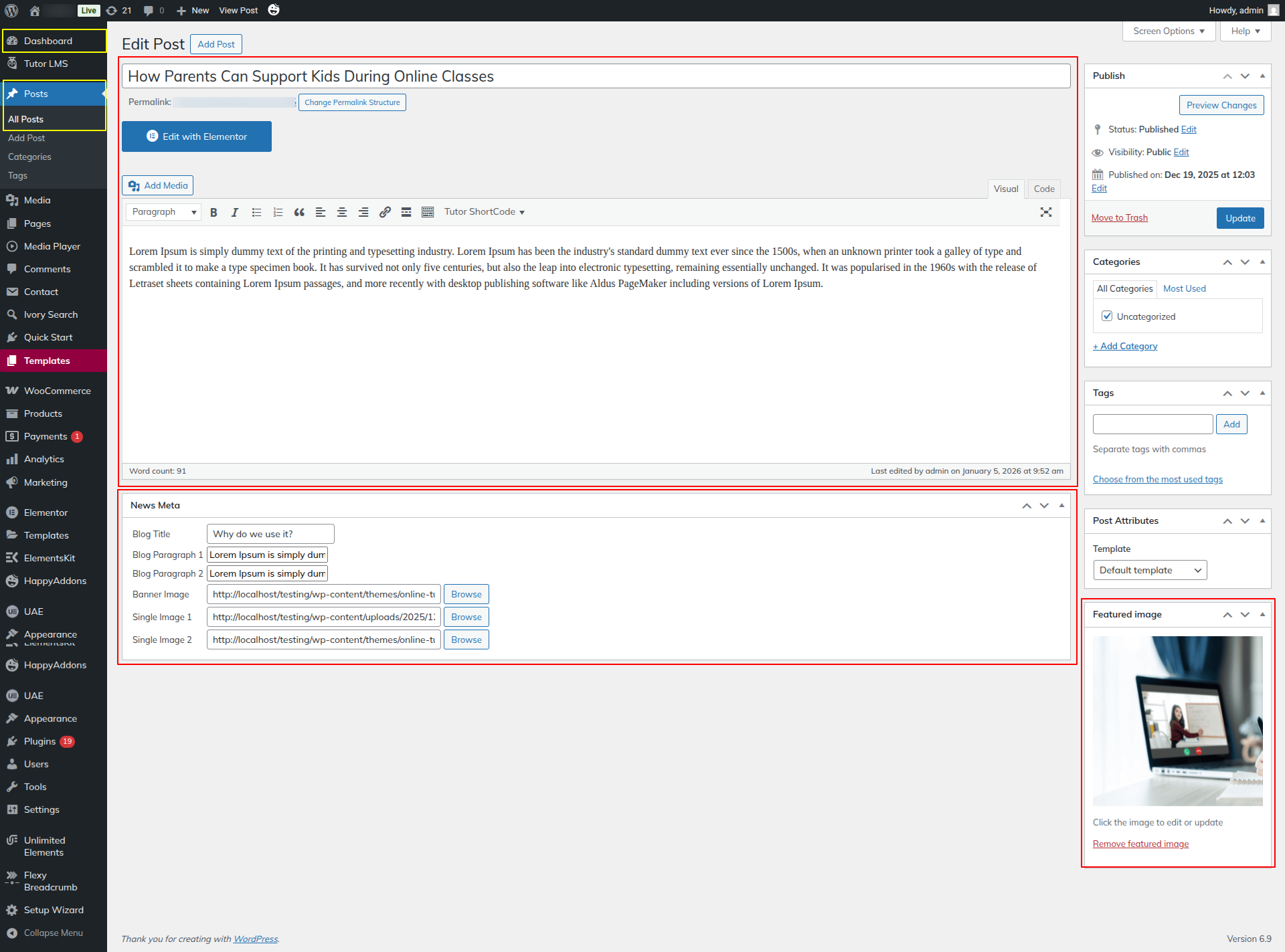Insert a Read More tag
Image resolution: width=1285 pixels, height=952 pixels.
[x=406, y=212]
